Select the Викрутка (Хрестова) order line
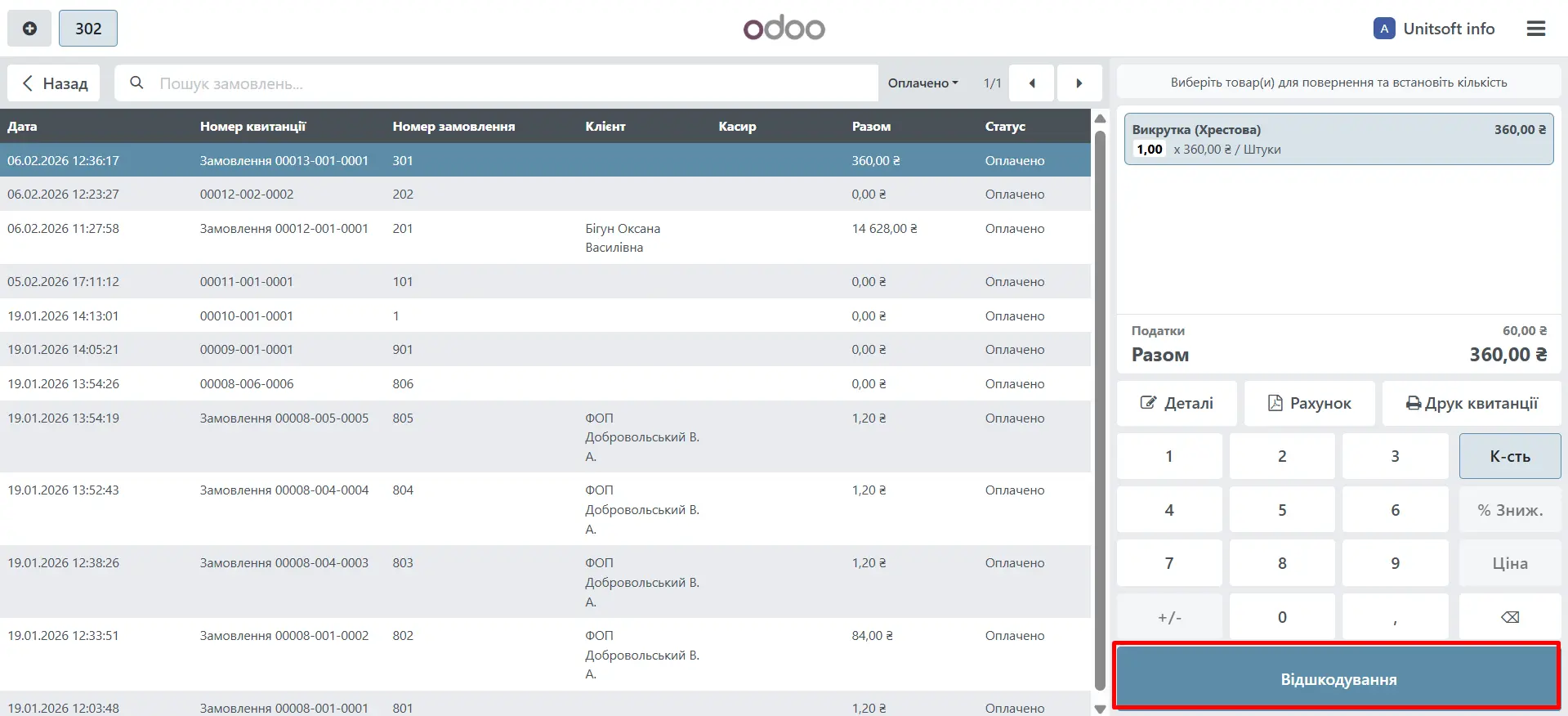 [1338, 139]
